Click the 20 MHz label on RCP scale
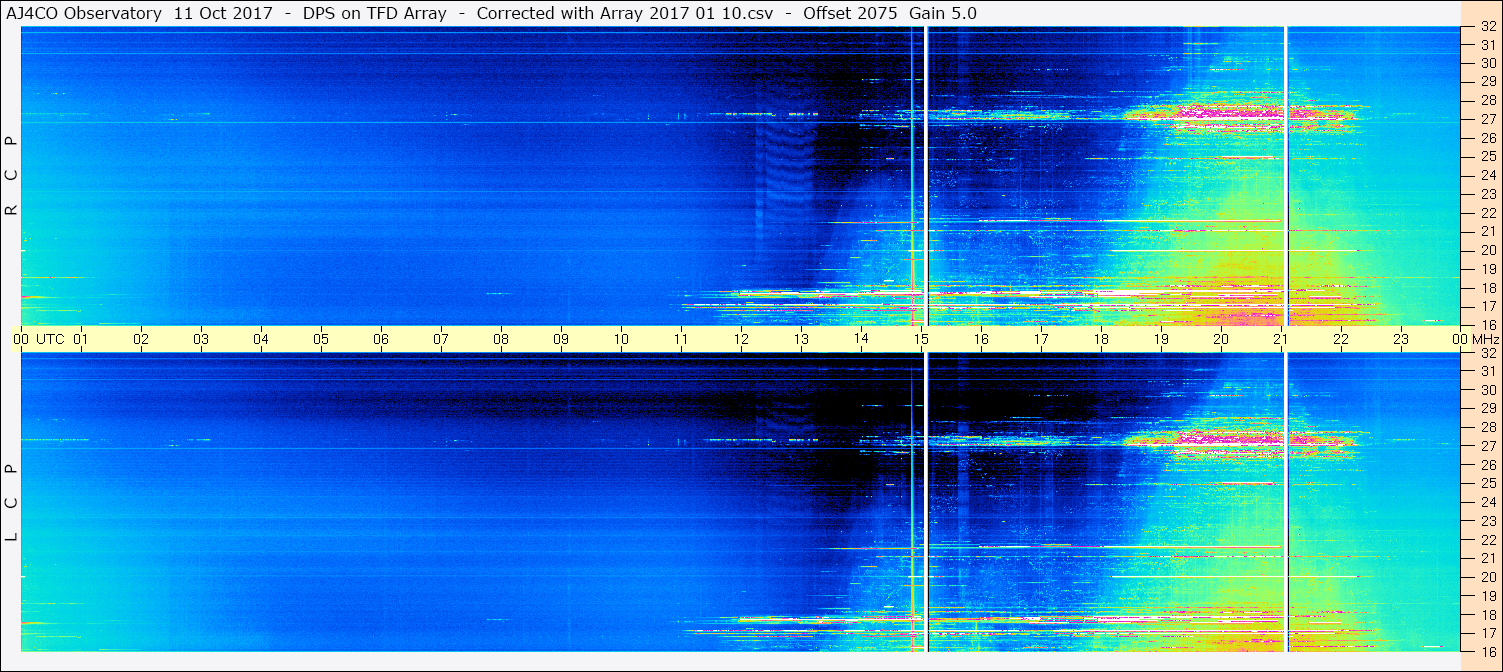The width and height of the screenshot is (1503, 672). (x=1488, y=250)
